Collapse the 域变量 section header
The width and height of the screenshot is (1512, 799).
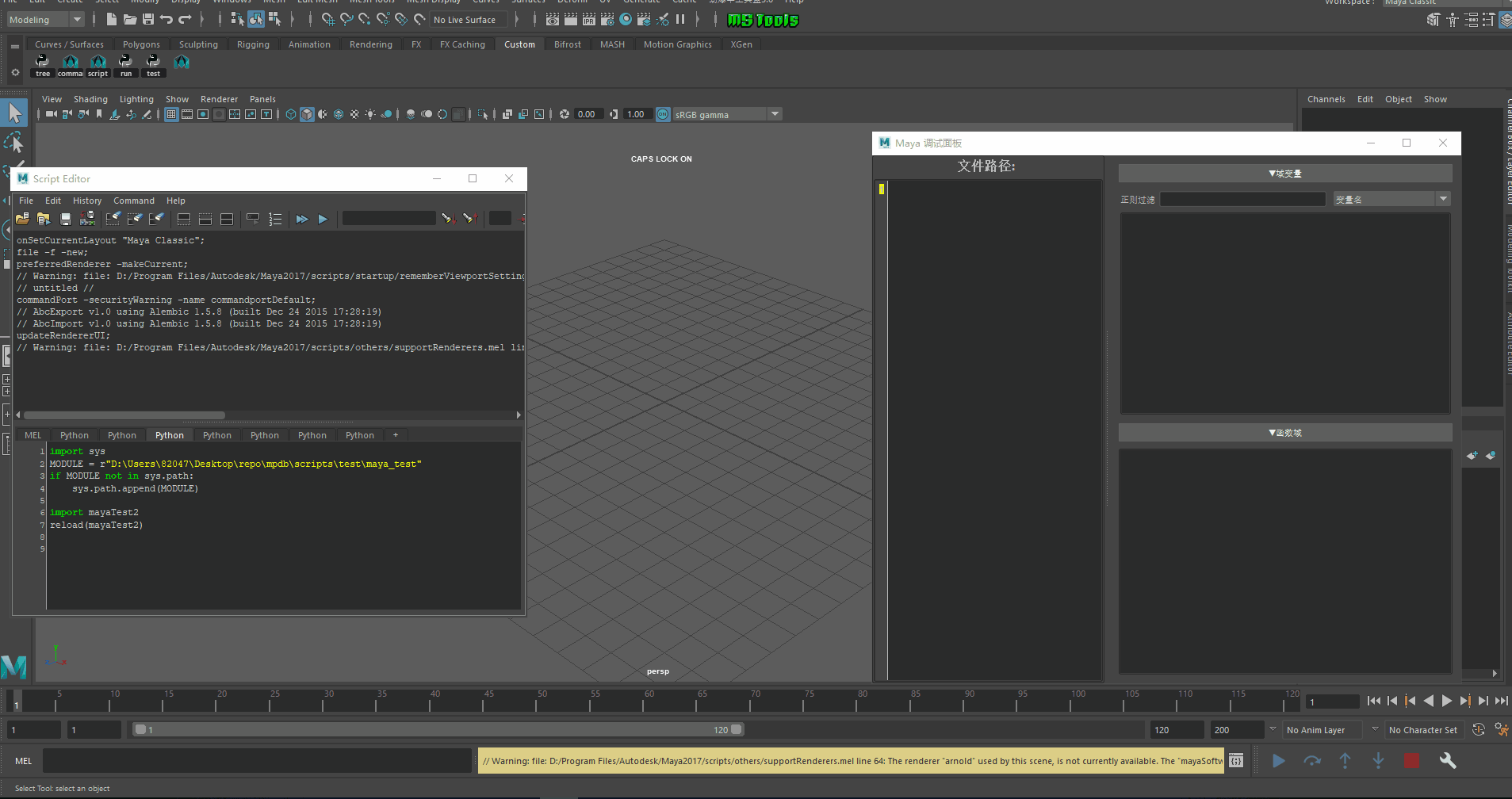coord(1285,173)
